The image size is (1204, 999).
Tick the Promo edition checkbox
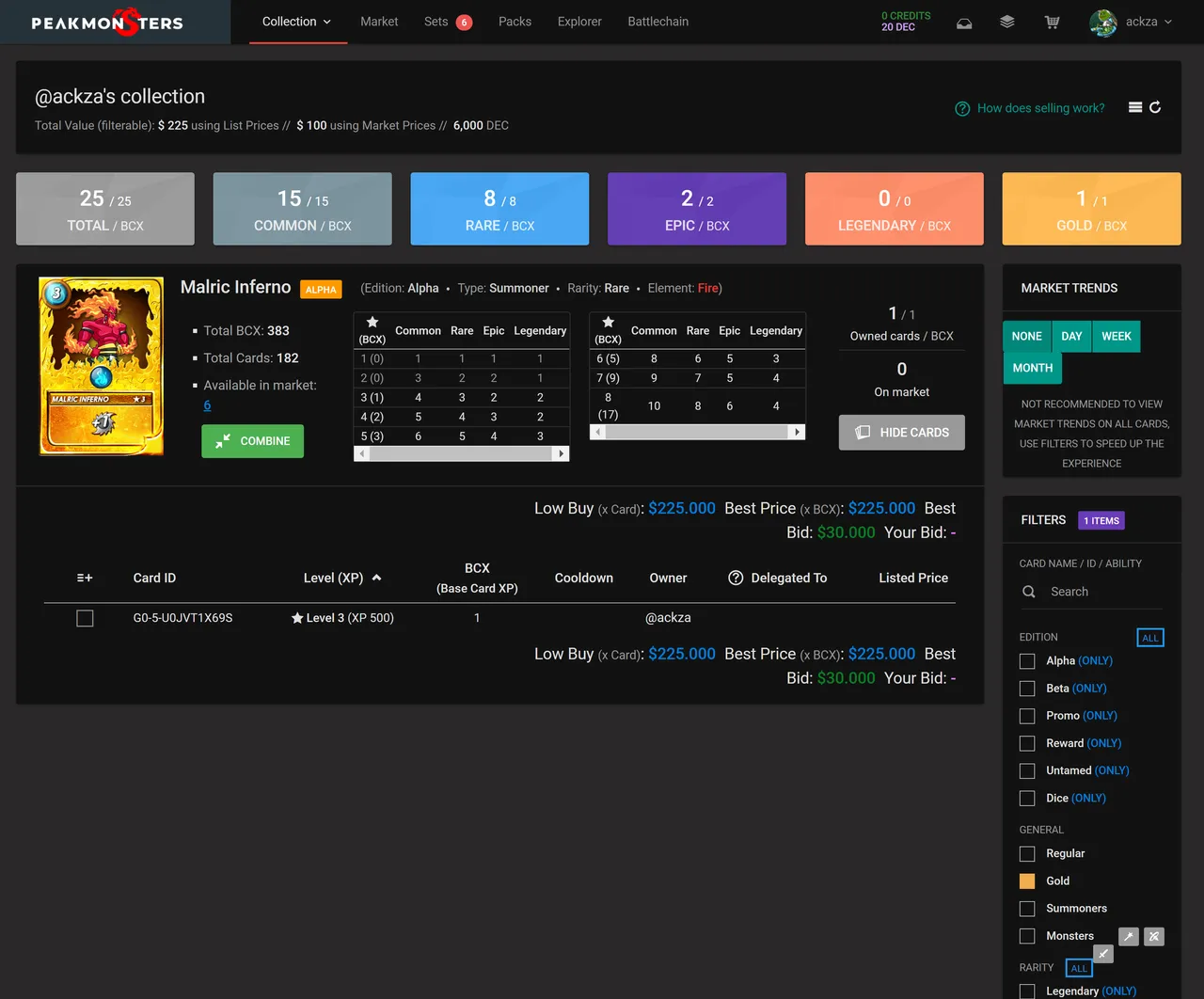point(1027,716)
